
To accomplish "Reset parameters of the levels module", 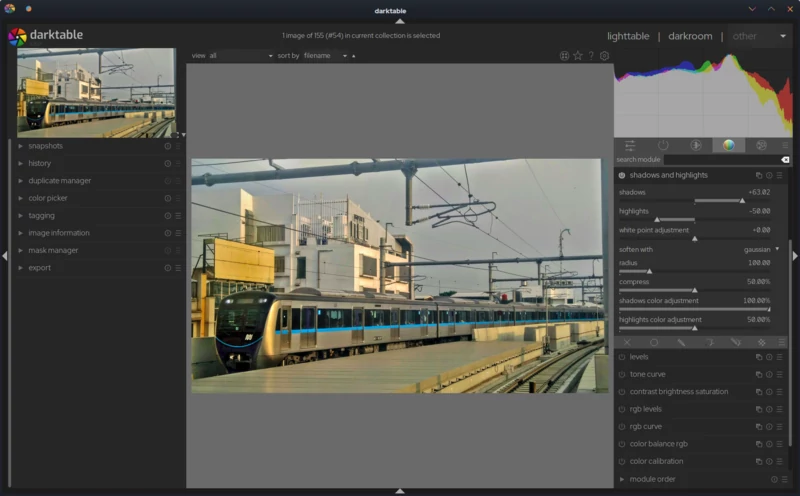I will point(769,357).
